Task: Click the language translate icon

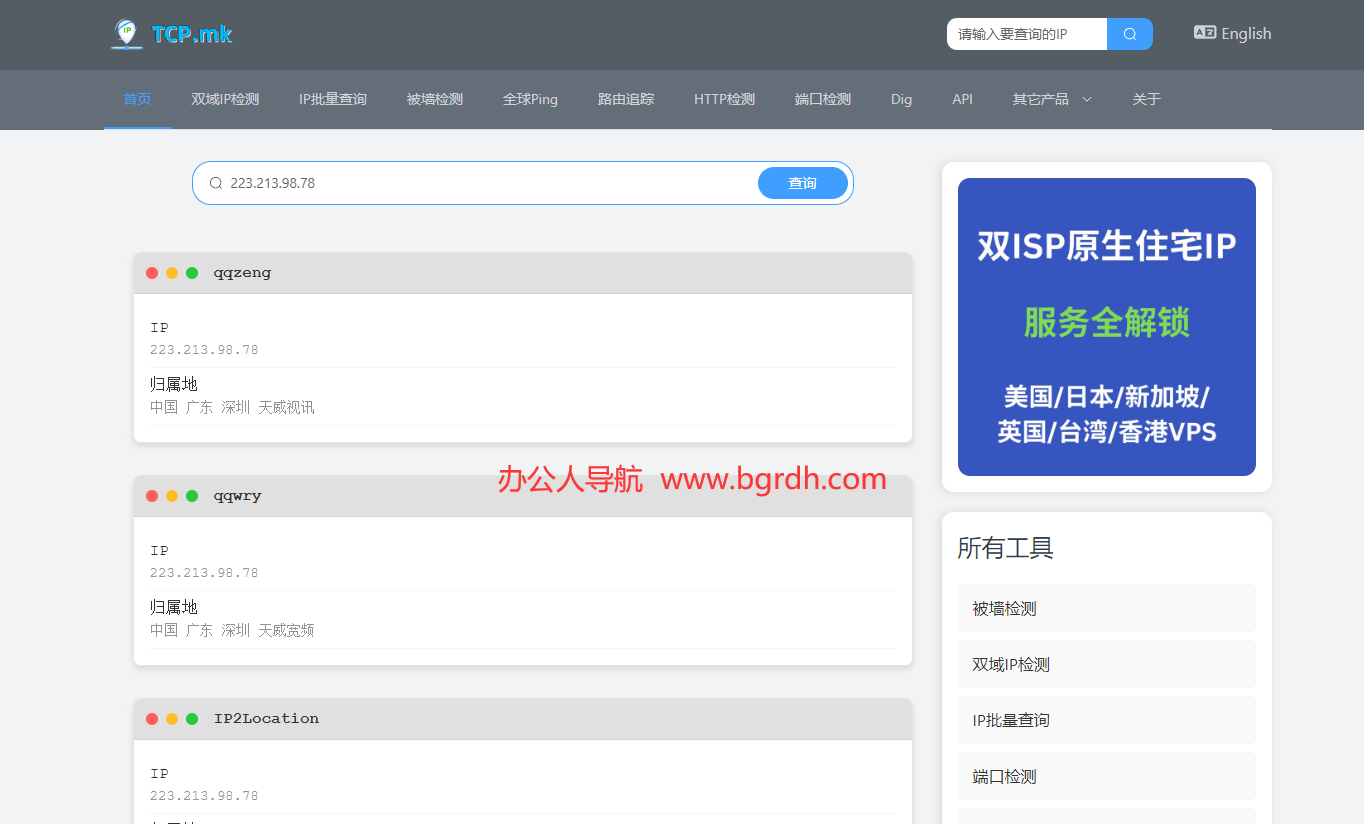Action: click(x=1204, y=33)
